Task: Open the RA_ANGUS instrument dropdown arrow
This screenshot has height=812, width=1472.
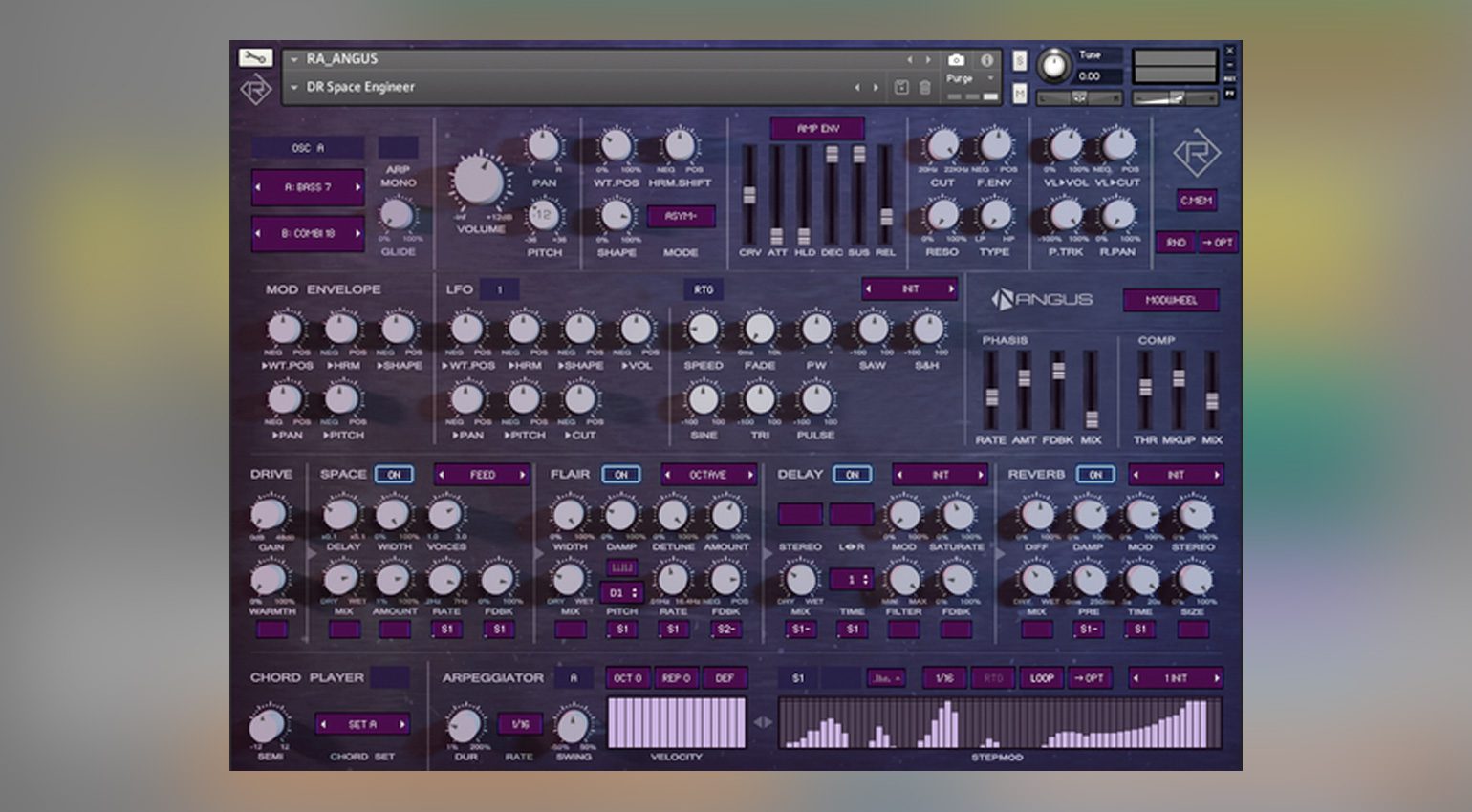Action: pos(294,59)
